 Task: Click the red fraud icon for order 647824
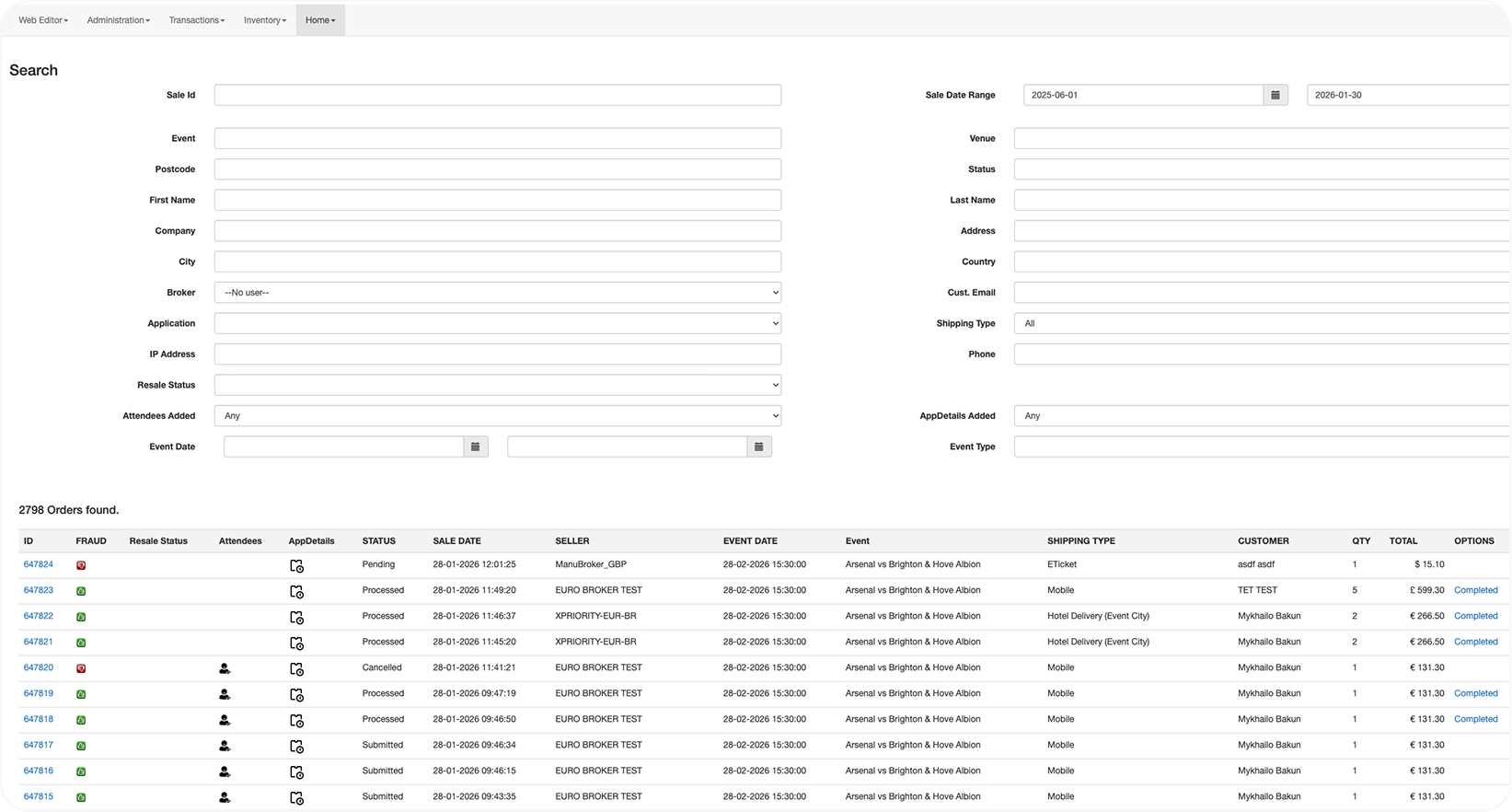[81, 565]
